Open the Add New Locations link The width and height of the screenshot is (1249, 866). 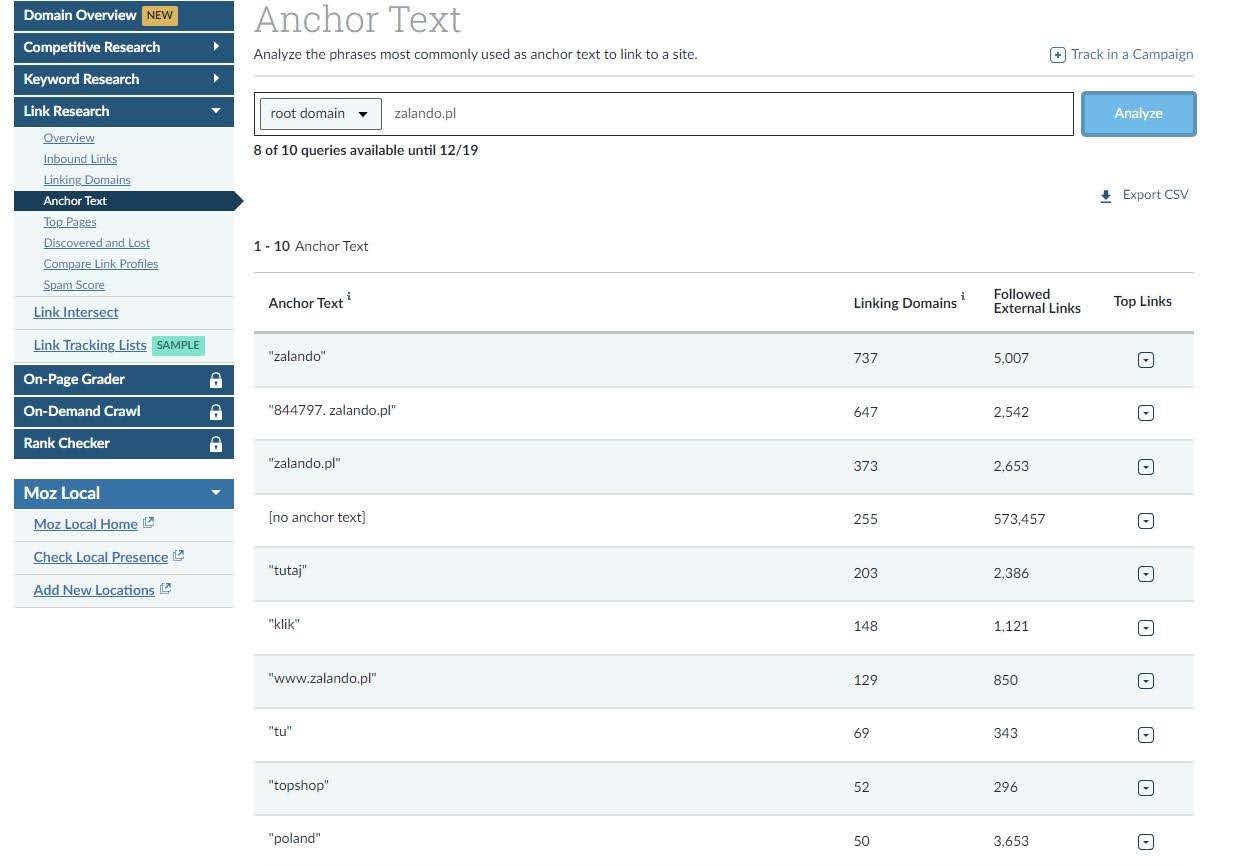point(94,590)
